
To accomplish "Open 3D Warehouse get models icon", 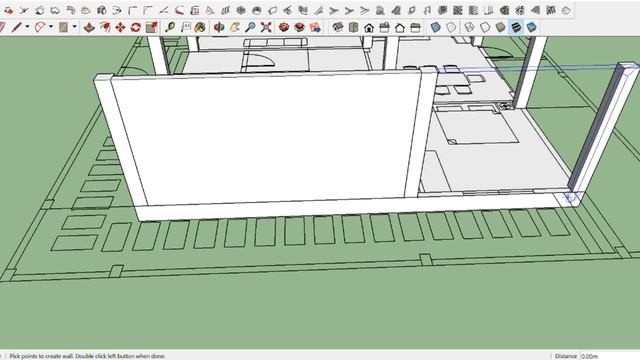I will [x=284, y=27].
